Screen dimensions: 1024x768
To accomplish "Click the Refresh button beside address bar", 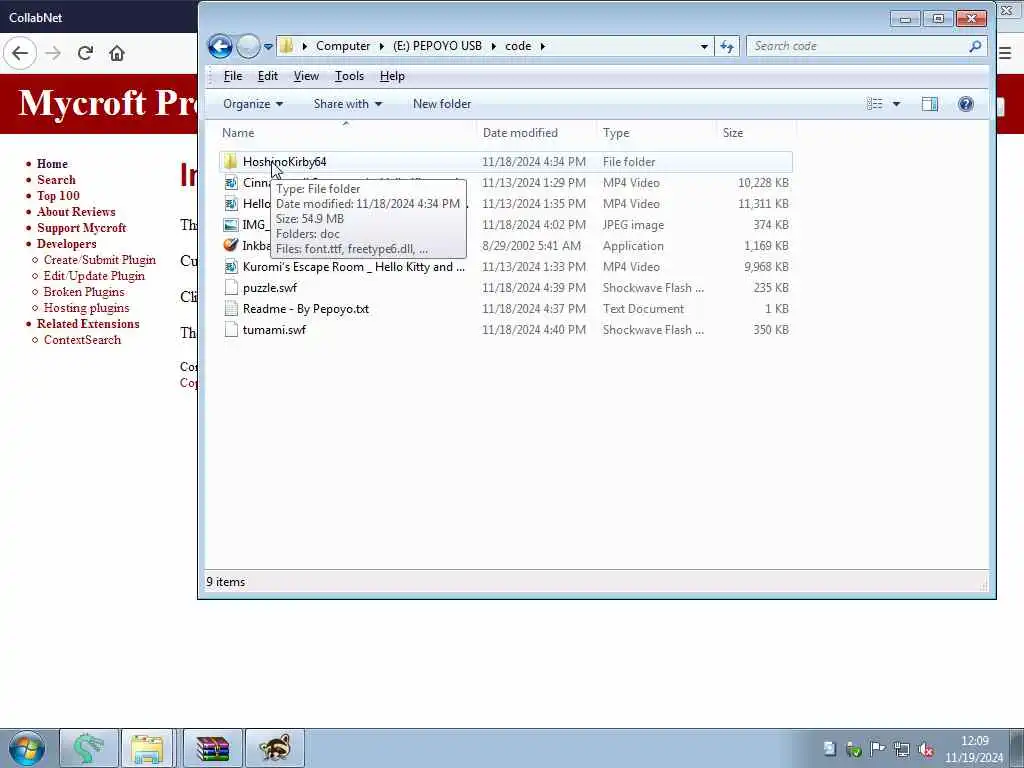I will (726, 46).
